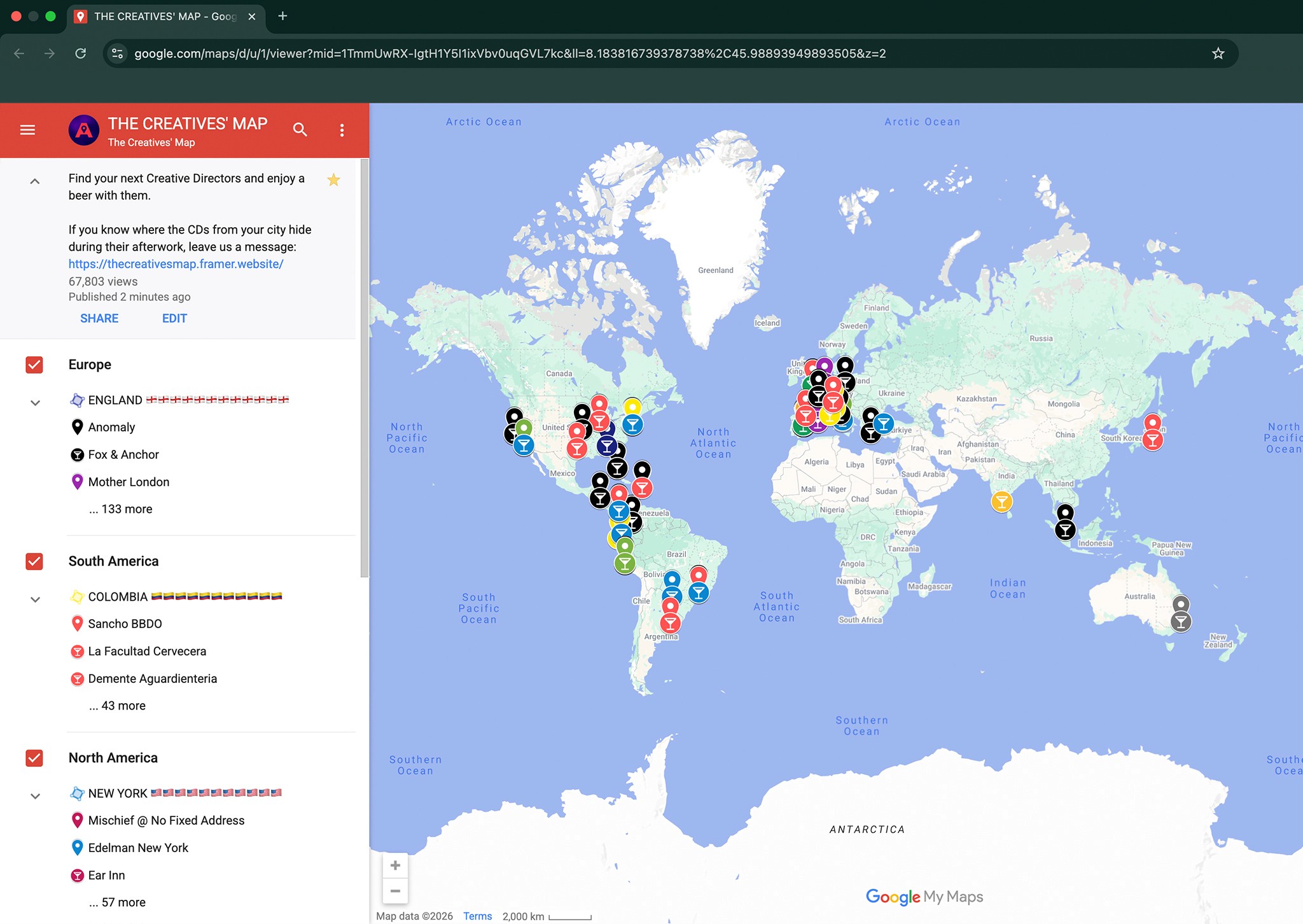Open thecreativesmap.framer.website link
The height and width of the screenshot is (924, 1303).
click(176, 263)
